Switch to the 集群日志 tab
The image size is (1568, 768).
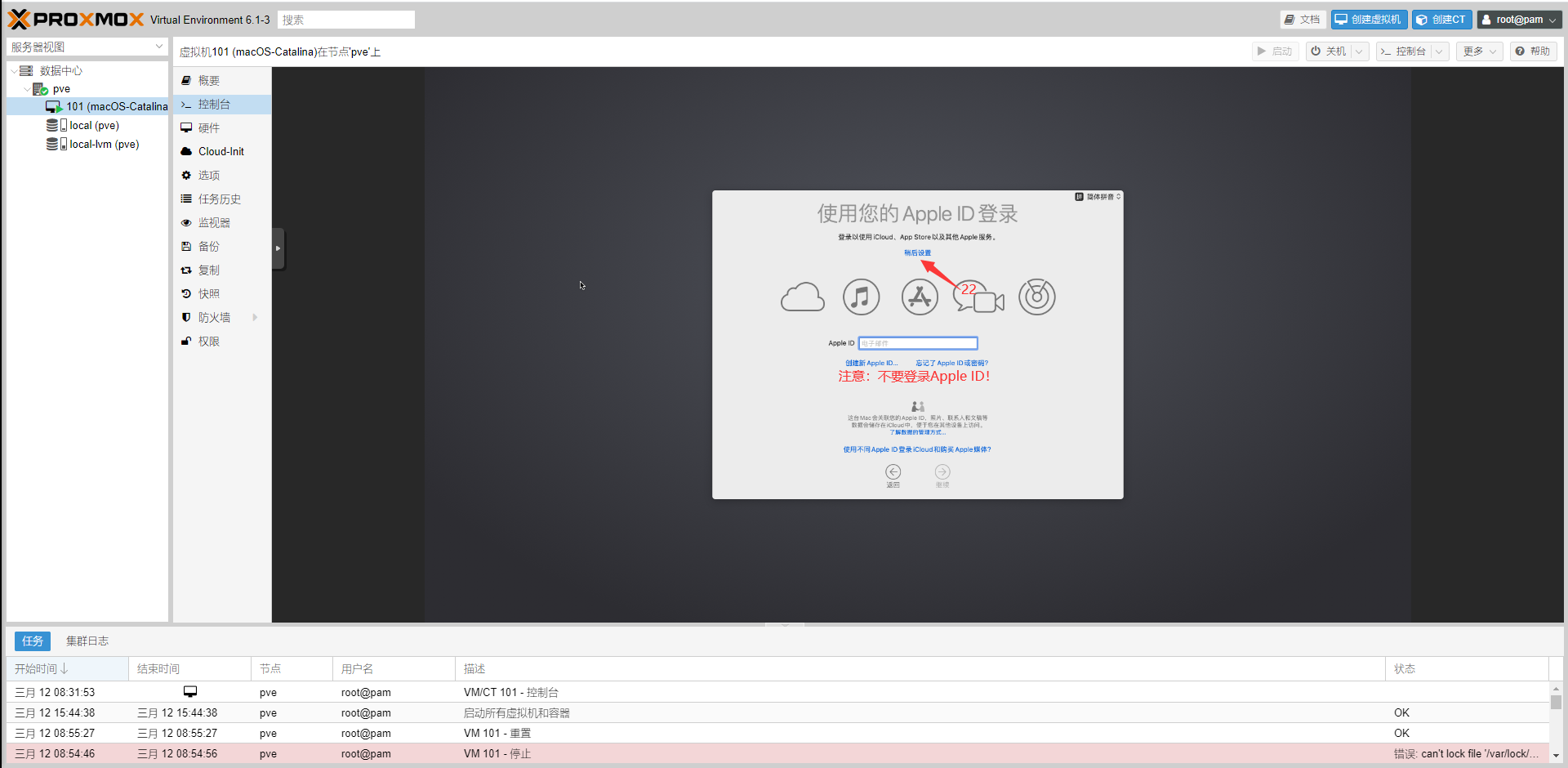pyautogui.click(x=87, y=641)
